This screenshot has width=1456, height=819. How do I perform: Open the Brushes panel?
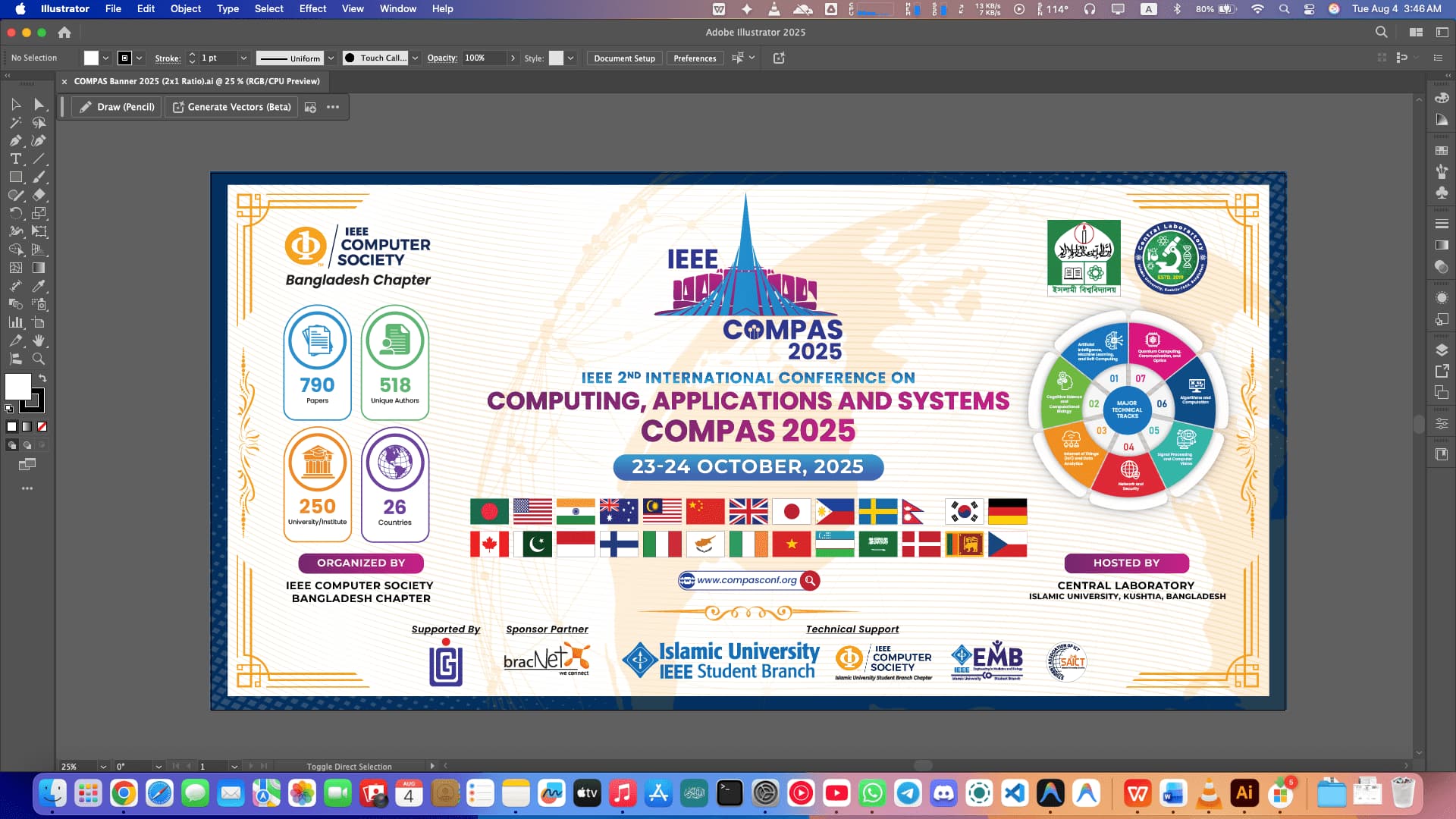(1442, 171)
